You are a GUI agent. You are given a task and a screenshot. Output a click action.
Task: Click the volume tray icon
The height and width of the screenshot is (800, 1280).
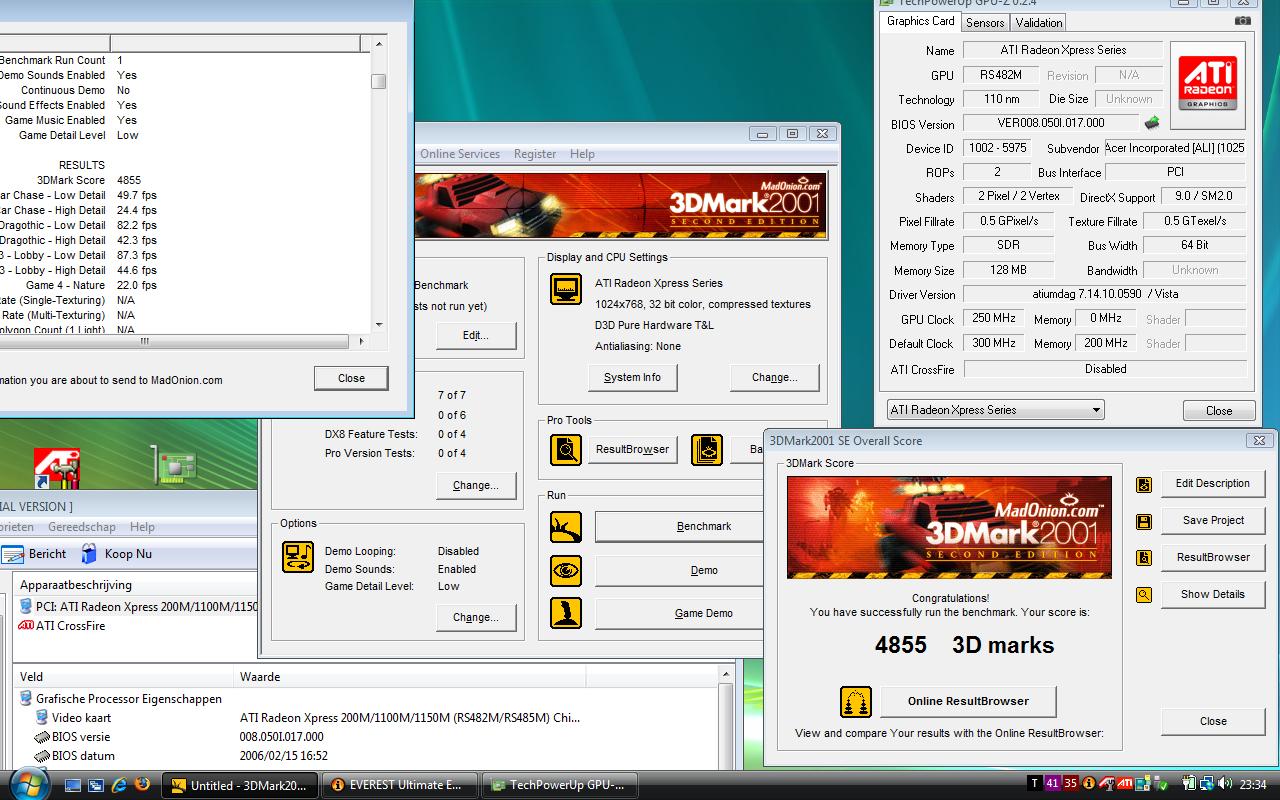tap(1223, 784)
